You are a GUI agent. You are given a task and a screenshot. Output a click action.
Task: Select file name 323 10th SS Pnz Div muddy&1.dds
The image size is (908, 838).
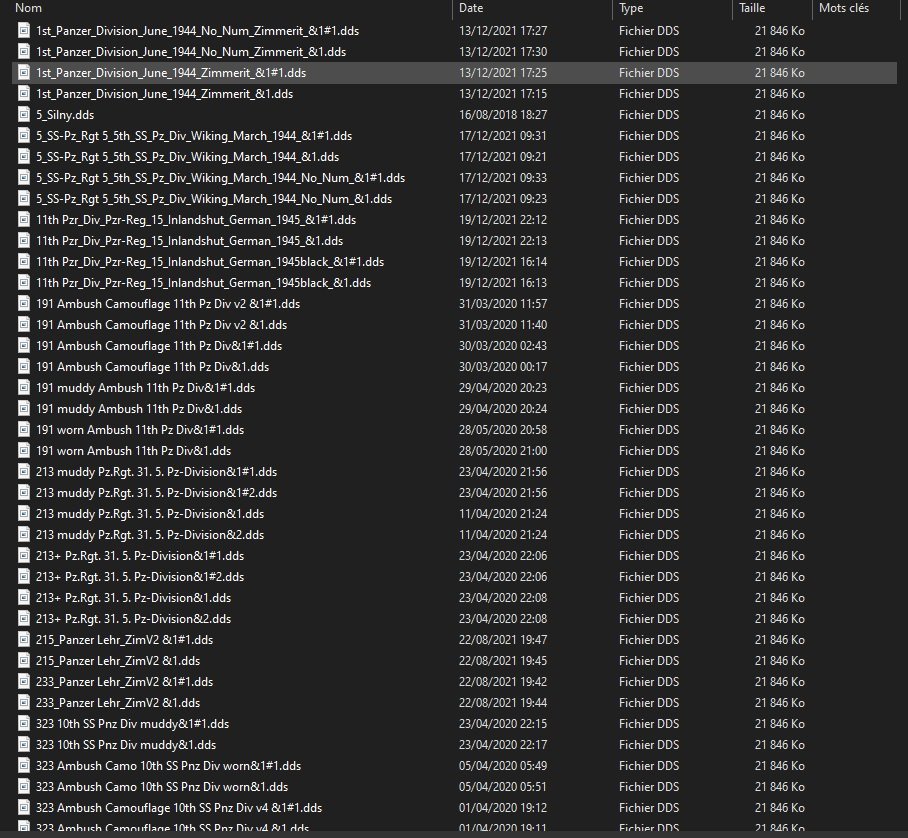126,744
